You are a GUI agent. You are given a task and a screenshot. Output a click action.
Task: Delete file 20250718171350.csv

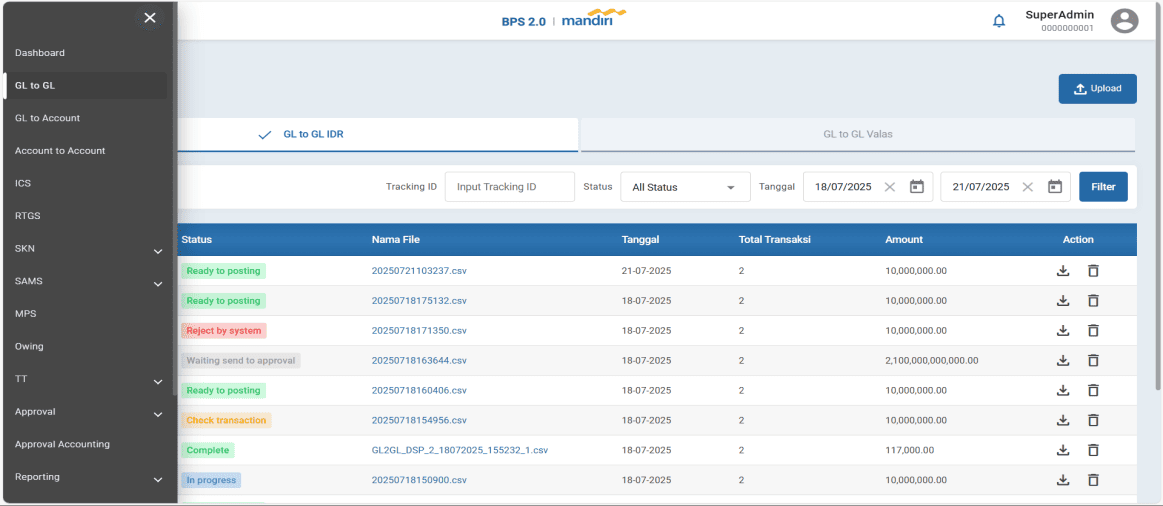tap(1093, 330)
